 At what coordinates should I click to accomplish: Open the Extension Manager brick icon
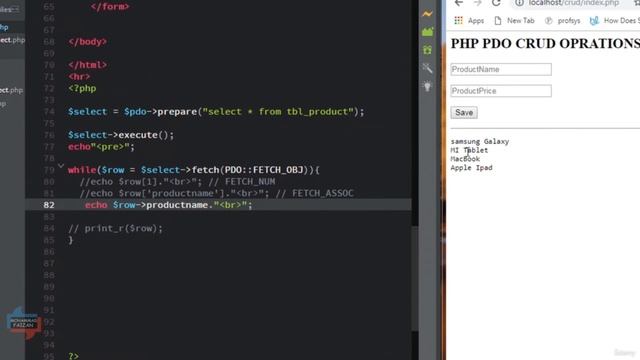(x=427, y=32)
